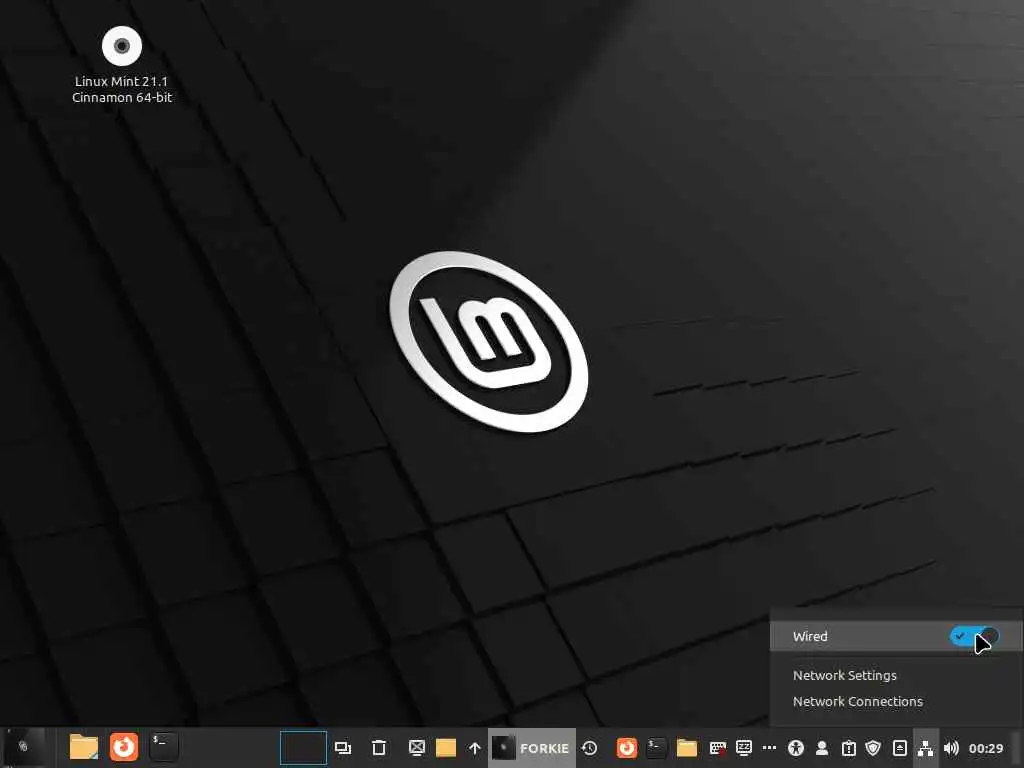Open the notifications applet
The image size is (1024, 768).
tap(848, 748)
